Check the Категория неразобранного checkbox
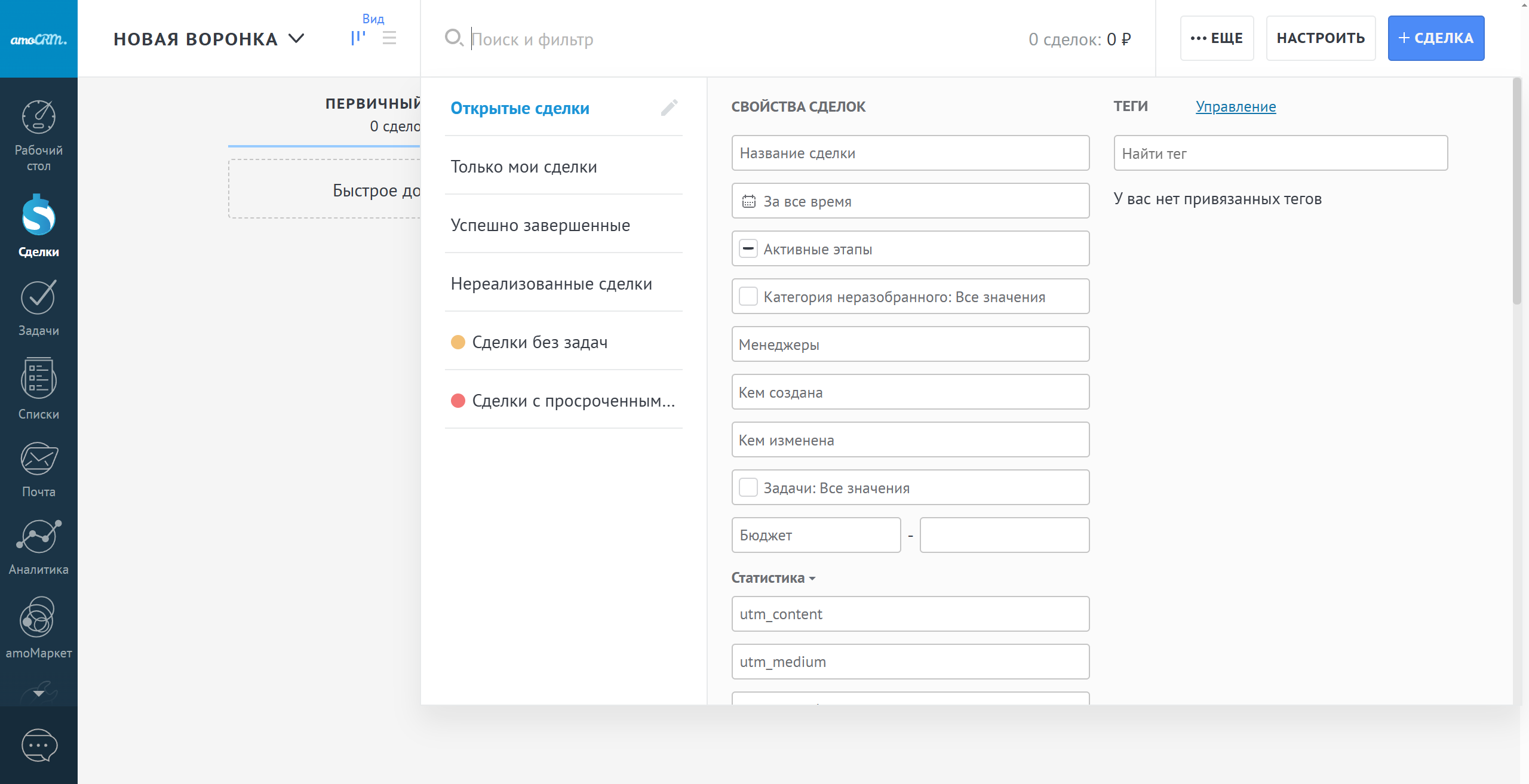 click(x=748, y=296)
